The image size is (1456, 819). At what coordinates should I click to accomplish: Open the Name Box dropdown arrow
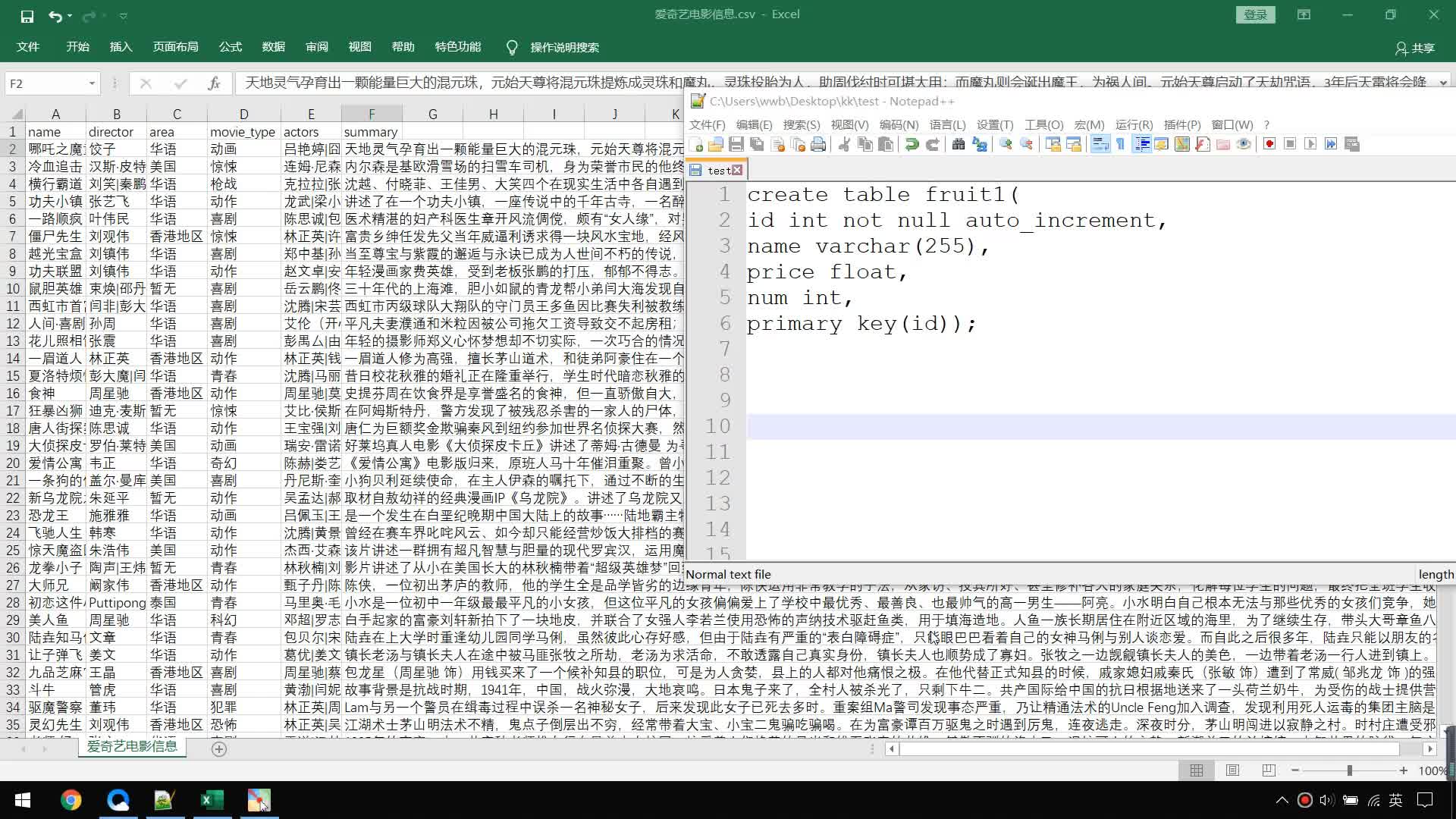pos(92,83)
